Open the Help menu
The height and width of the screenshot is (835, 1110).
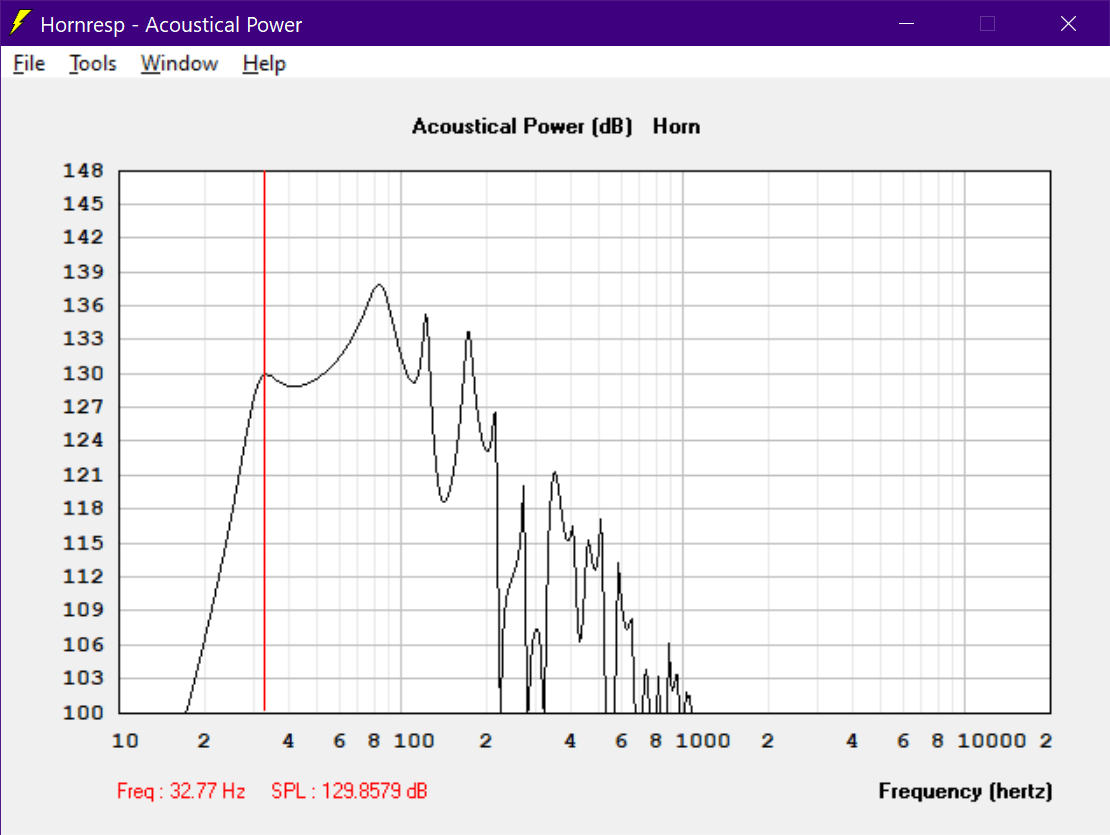tap(264, 64)
